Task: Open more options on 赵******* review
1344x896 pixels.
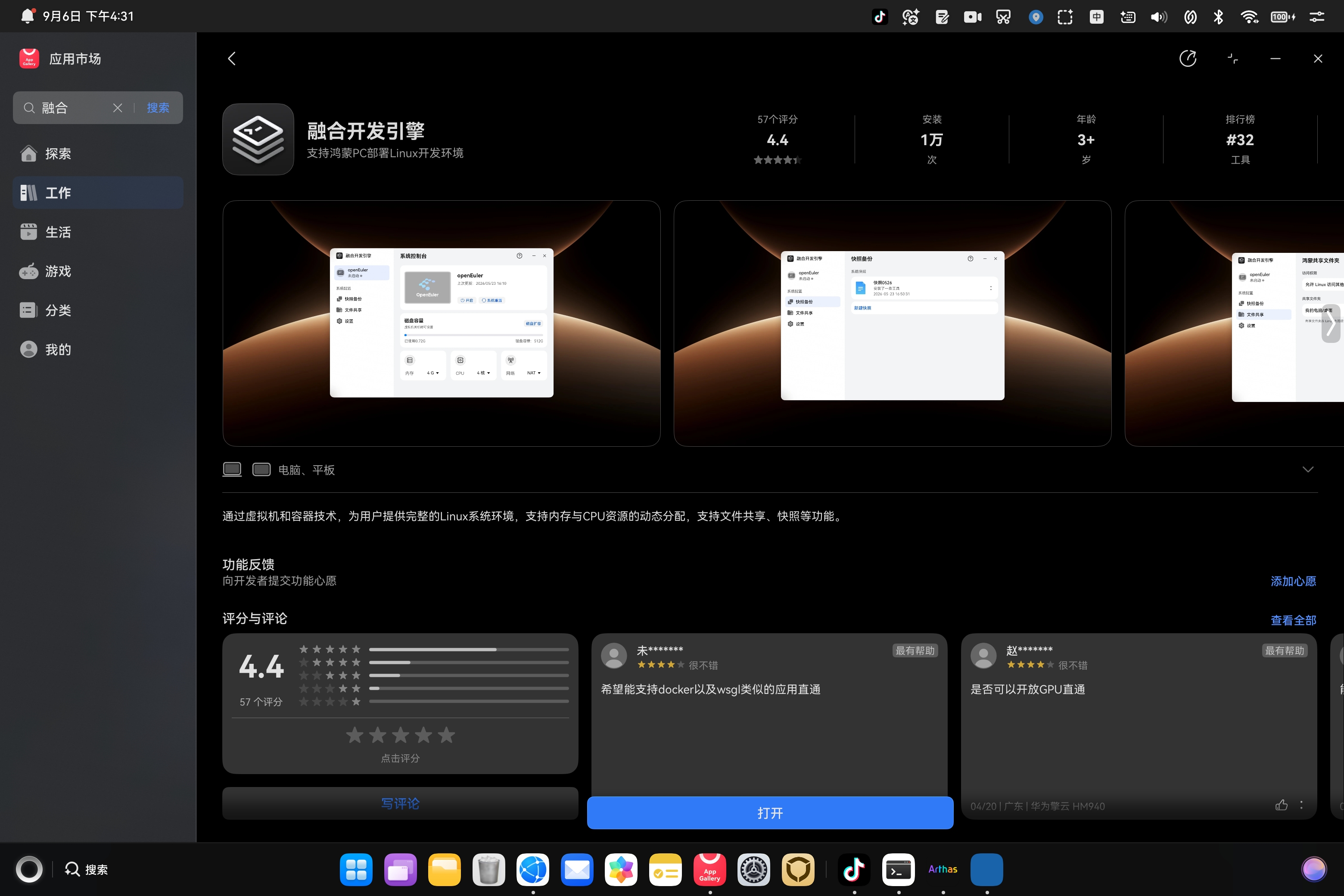Action: [x=1302, y=805]
